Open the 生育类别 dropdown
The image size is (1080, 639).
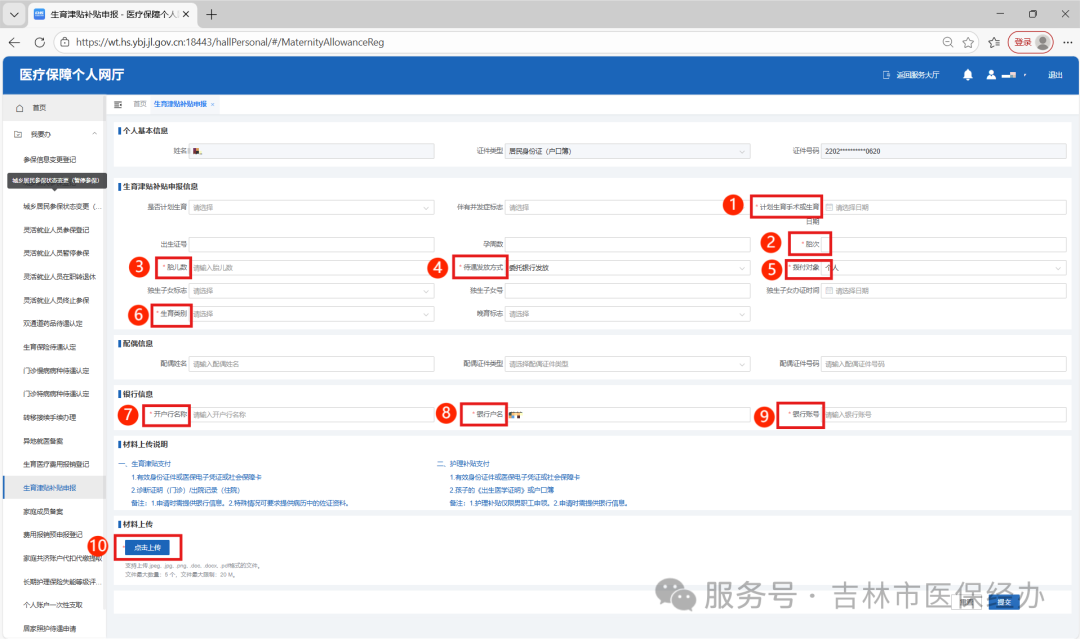pyautogui.click(x=311, y=314)
